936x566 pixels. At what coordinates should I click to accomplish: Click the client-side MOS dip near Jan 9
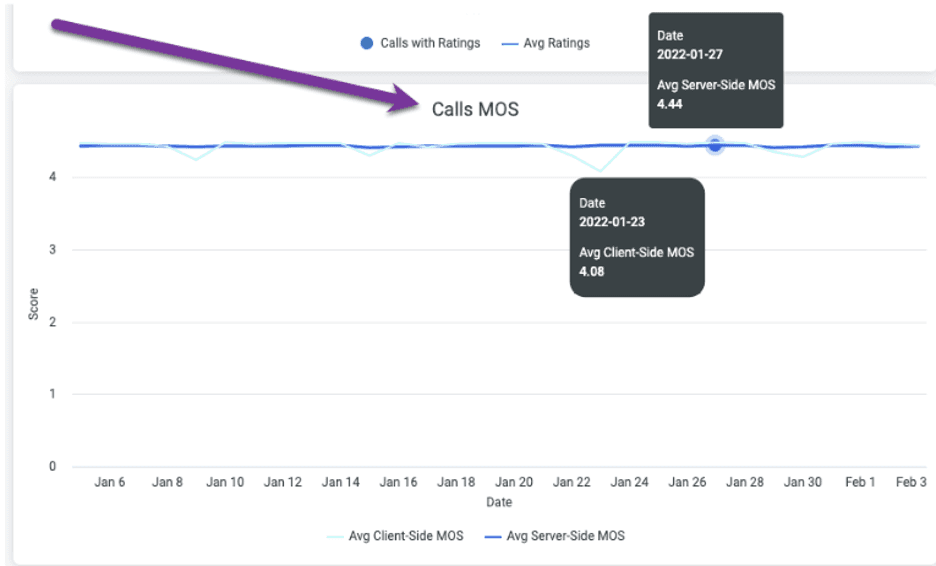196,158
